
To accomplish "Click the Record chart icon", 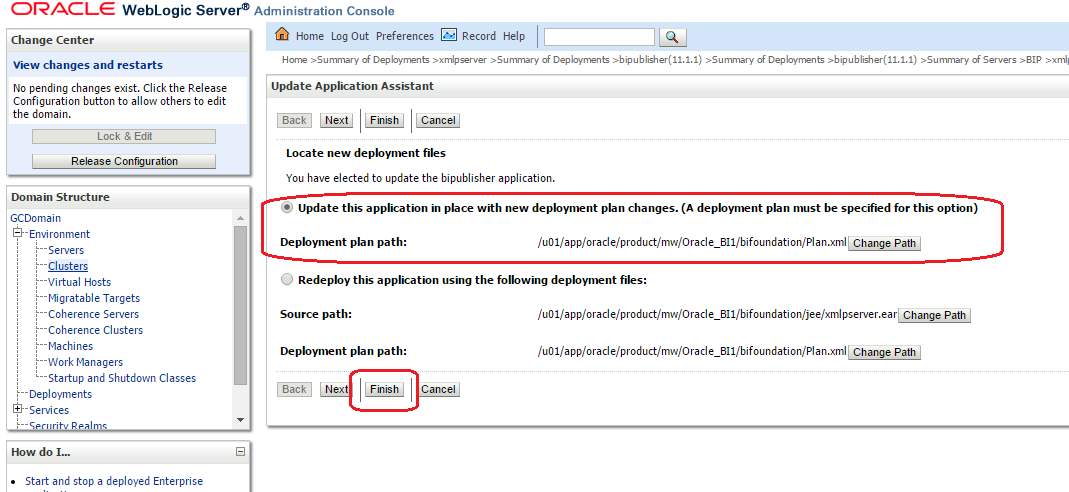I will coord(449,35).
